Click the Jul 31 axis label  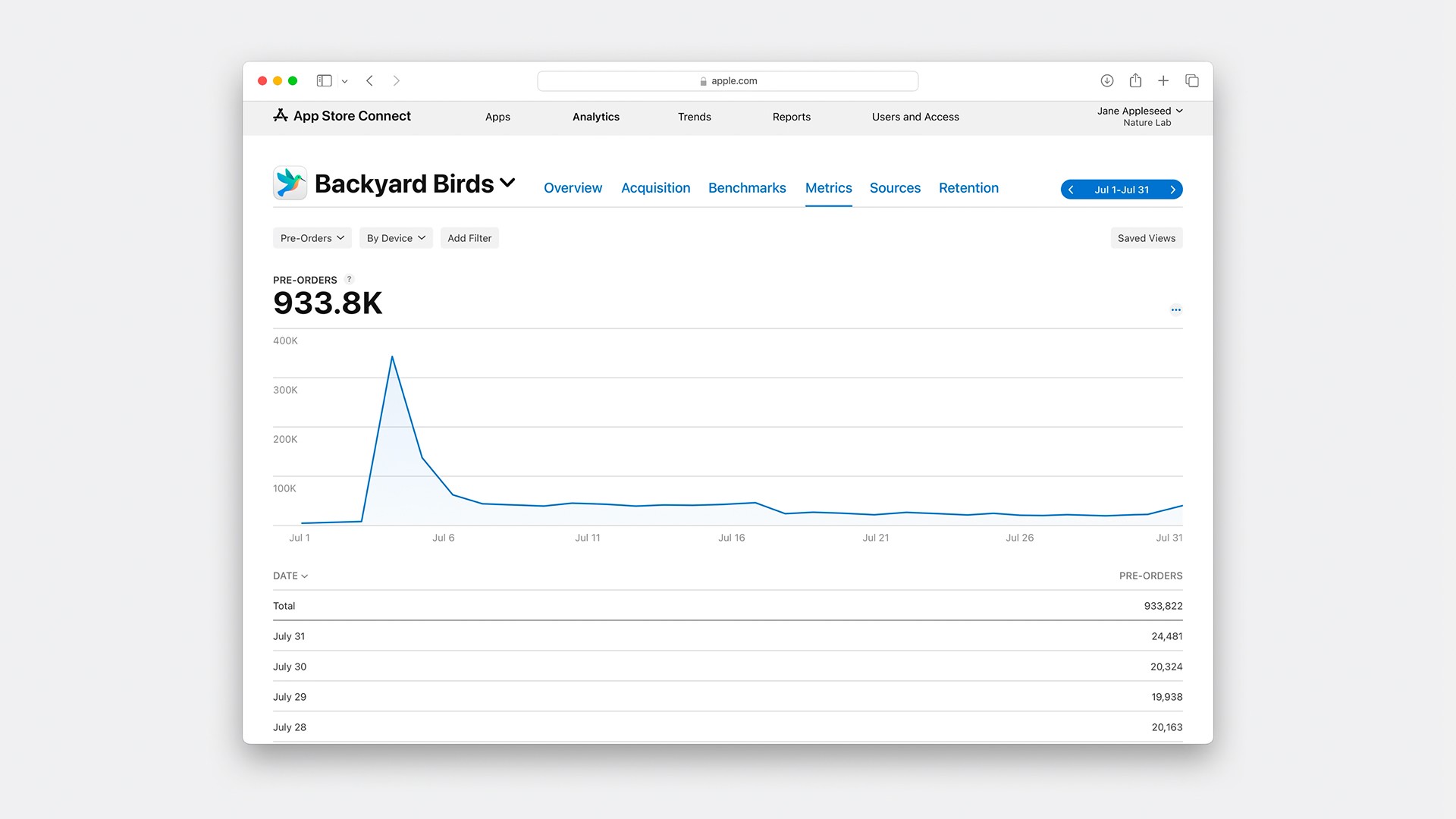coord(1169,538)
